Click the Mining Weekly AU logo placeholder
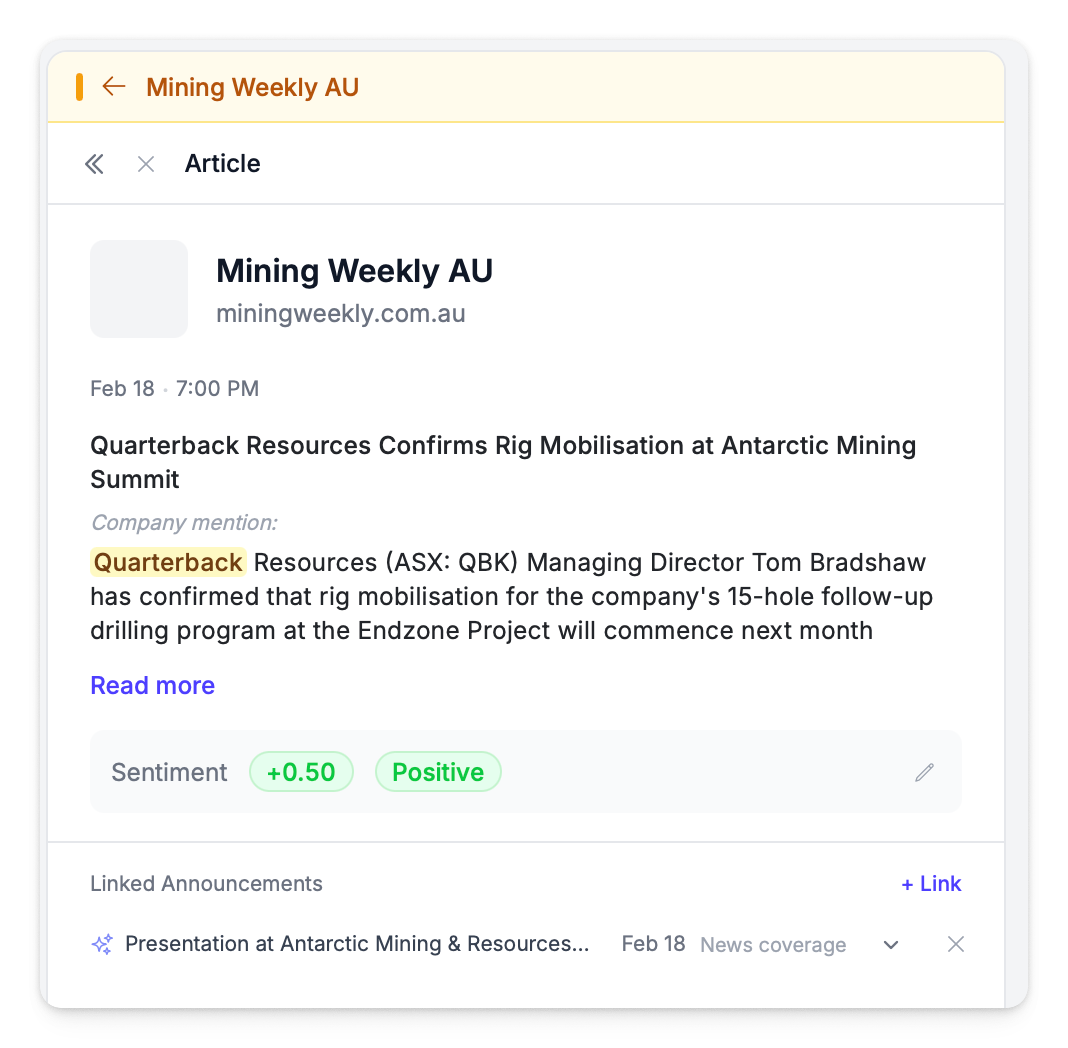The image size is (1068, 1048). (x=139, y=289)
